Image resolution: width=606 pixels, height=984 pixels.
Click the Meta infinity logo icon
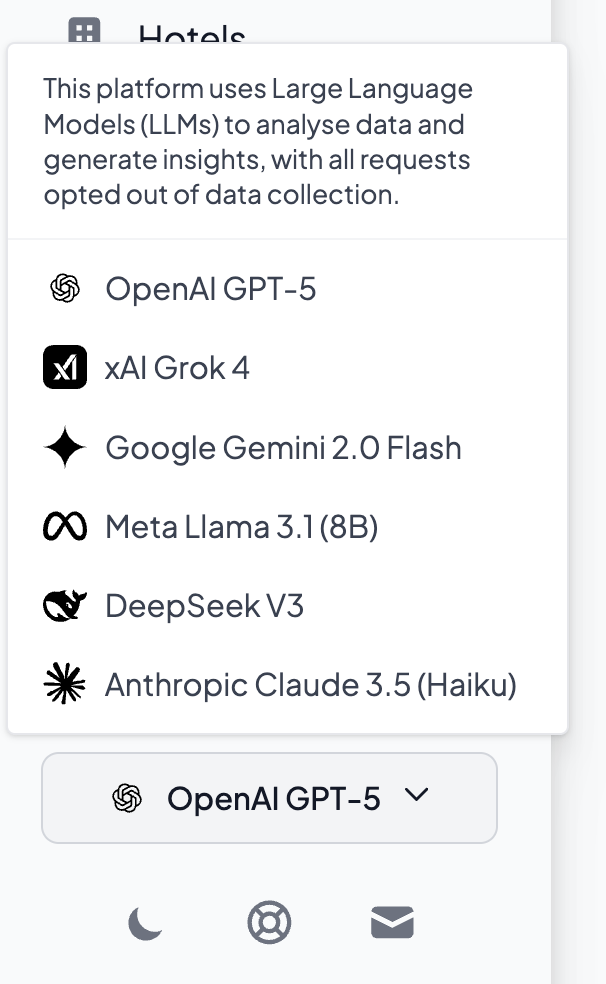click(x=65, y=527)
